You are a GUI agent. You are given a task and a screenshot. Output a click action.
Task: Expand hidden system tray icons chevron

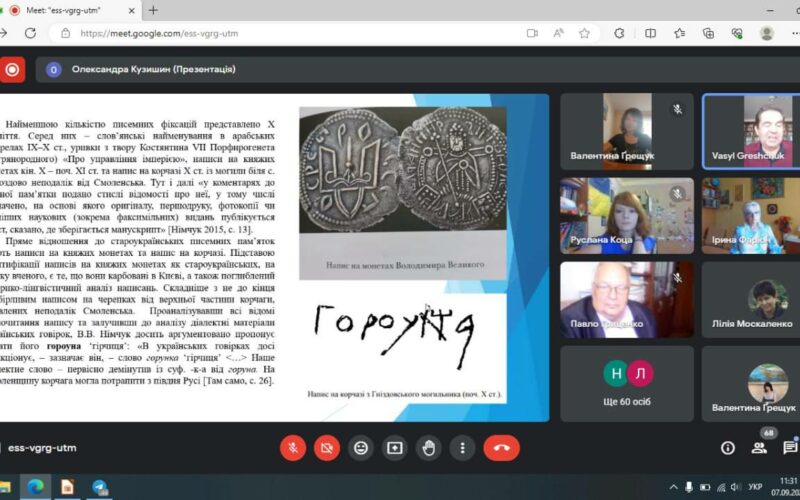[x=674, y=487]
